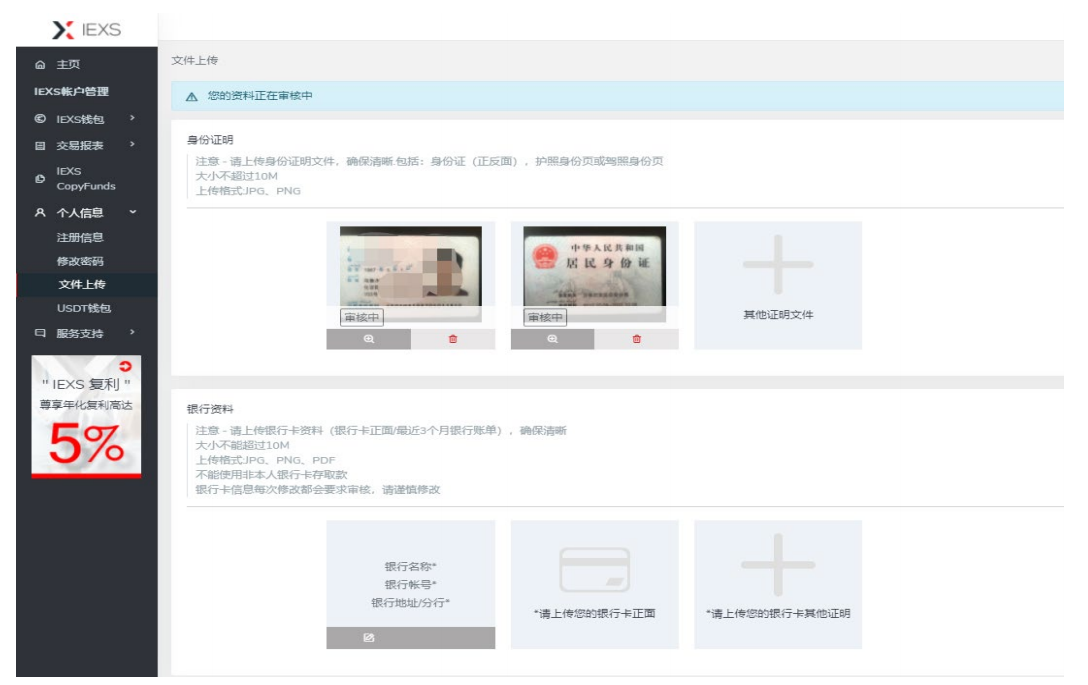Open IEXS CopyFunds menu item

87,178
